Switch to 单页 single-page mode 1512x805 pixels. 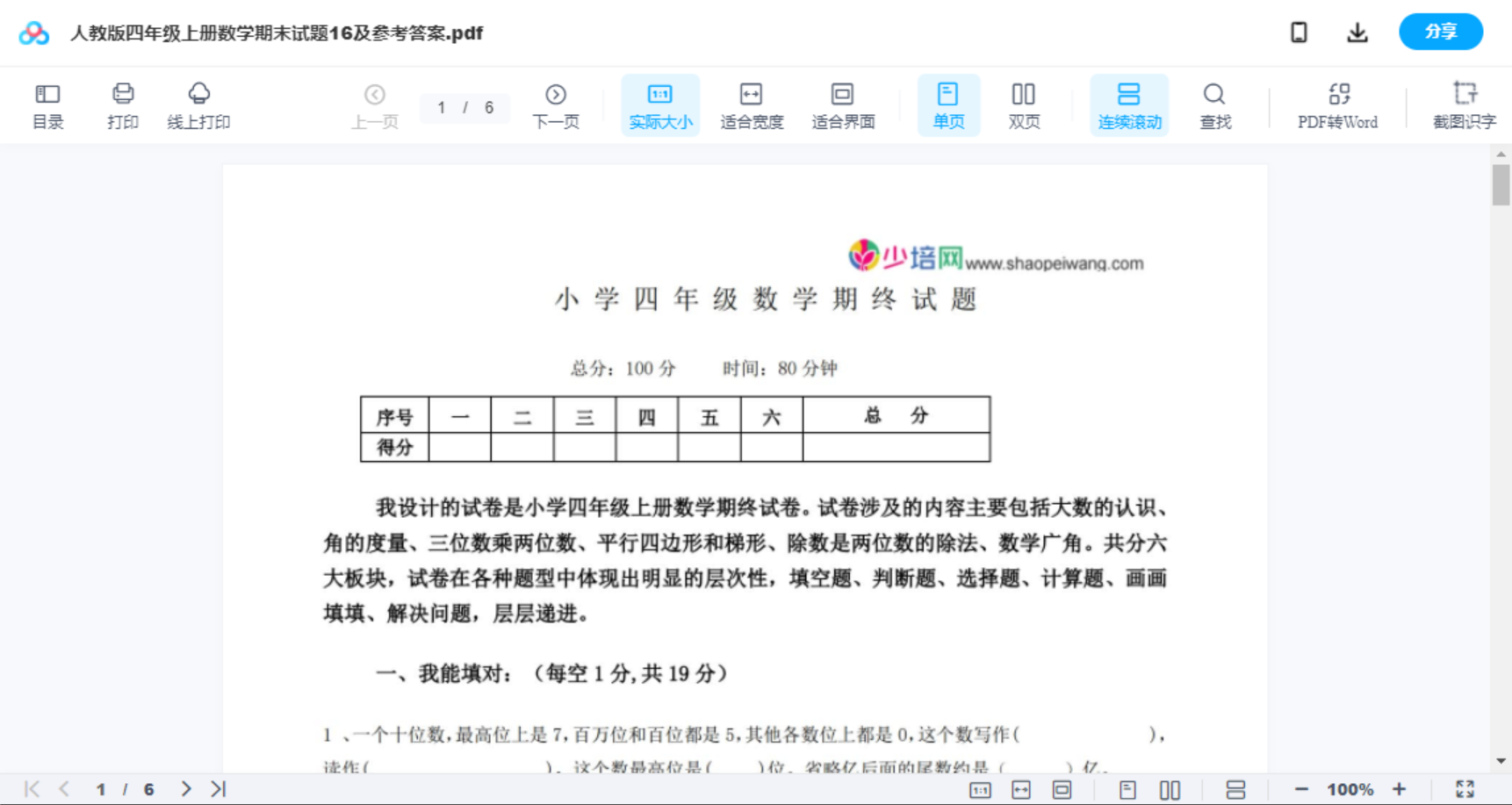pos(948,104)
